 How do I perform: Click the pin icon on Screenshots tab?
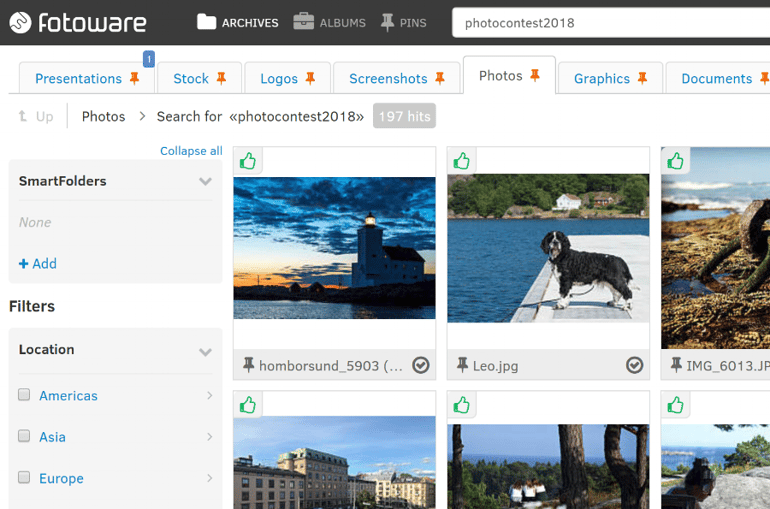(440, 78)
